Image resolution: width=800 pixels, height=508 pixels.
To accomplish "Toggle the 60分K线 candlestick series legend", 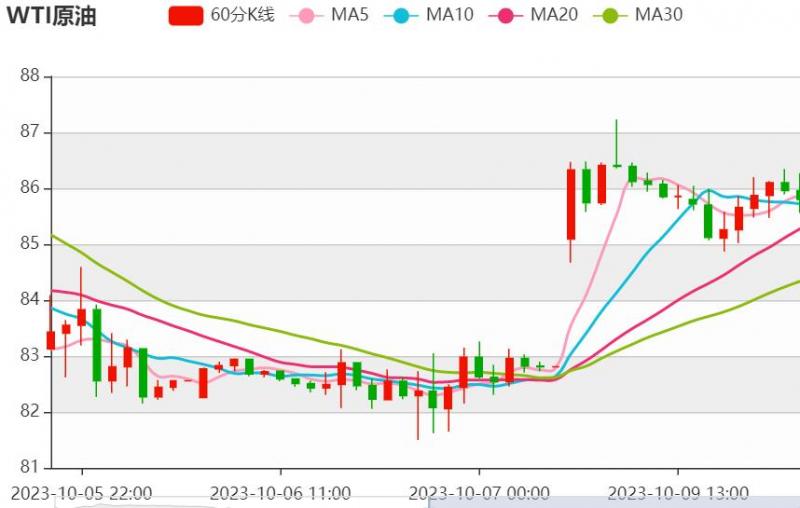I will [x=221, y=15].
